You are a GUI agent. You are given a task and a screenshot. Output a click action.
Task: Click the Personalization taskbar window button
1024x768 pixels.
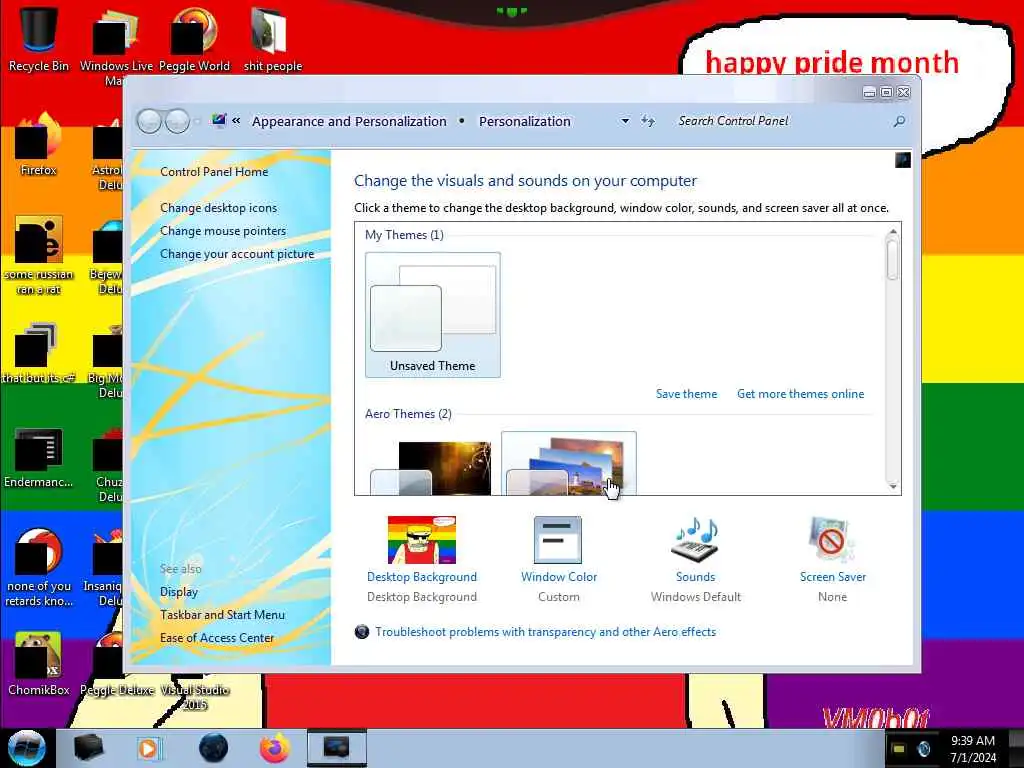(x=337, y=748)
